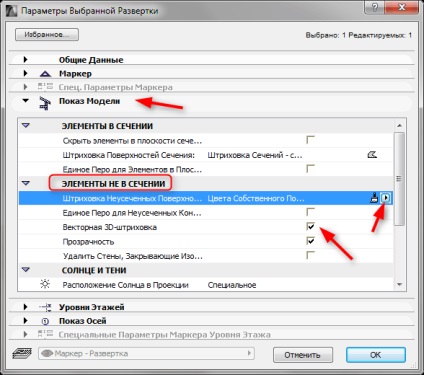Click the parameter list vertical scrollbar thumb
Image resolution: width=424 pixels, height=375 pixels.
pos(399,179)
